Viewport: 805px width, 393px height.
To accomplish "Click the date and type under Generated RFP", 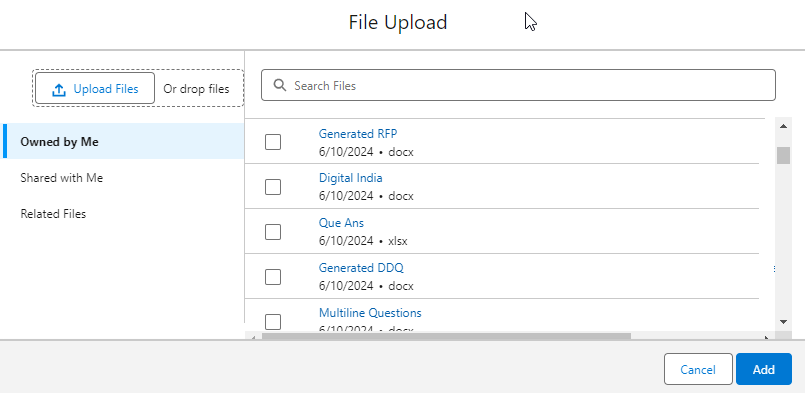I will pos(366,152).
